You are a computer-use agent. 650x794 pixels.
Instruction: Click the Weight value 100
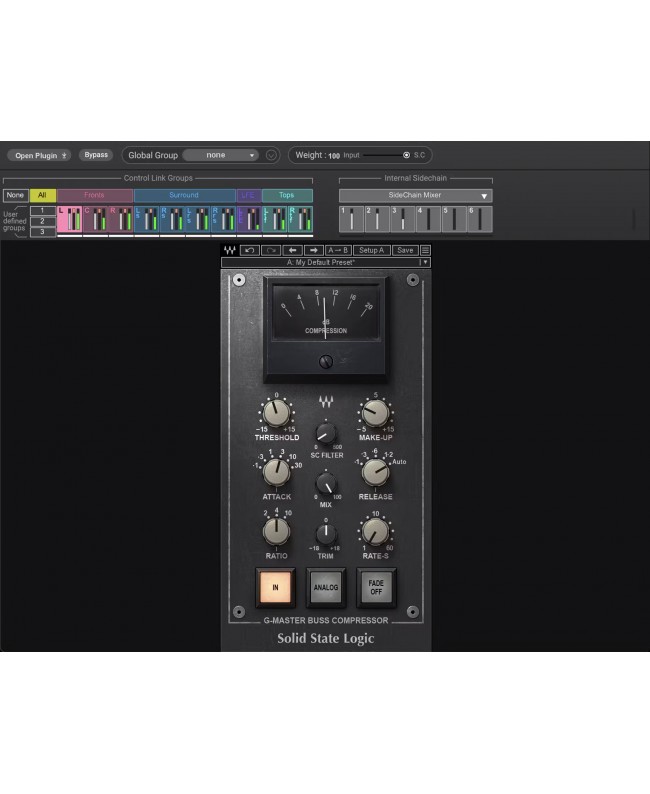tap(334, 155)
